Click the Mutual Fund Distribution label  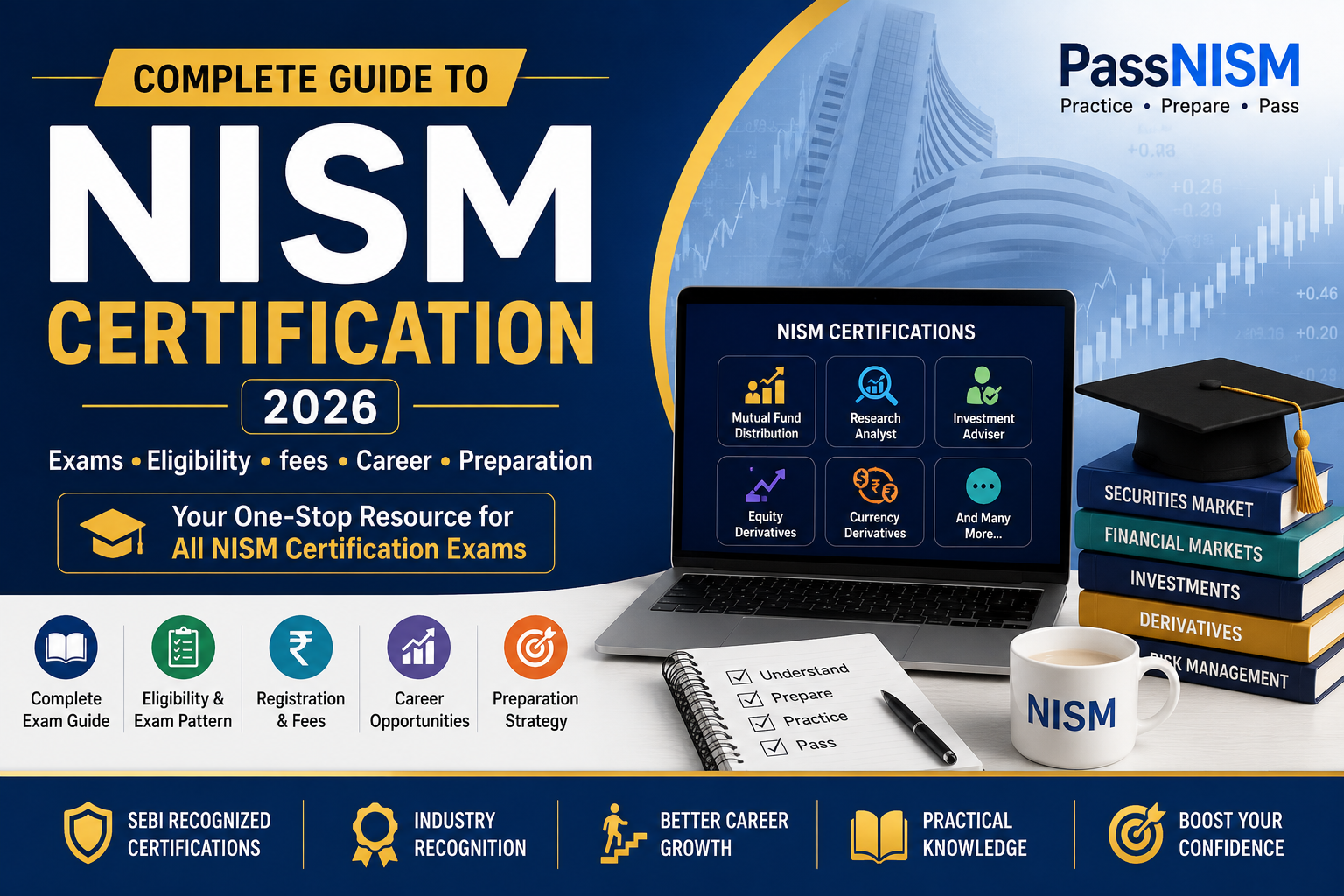point(766,425)
